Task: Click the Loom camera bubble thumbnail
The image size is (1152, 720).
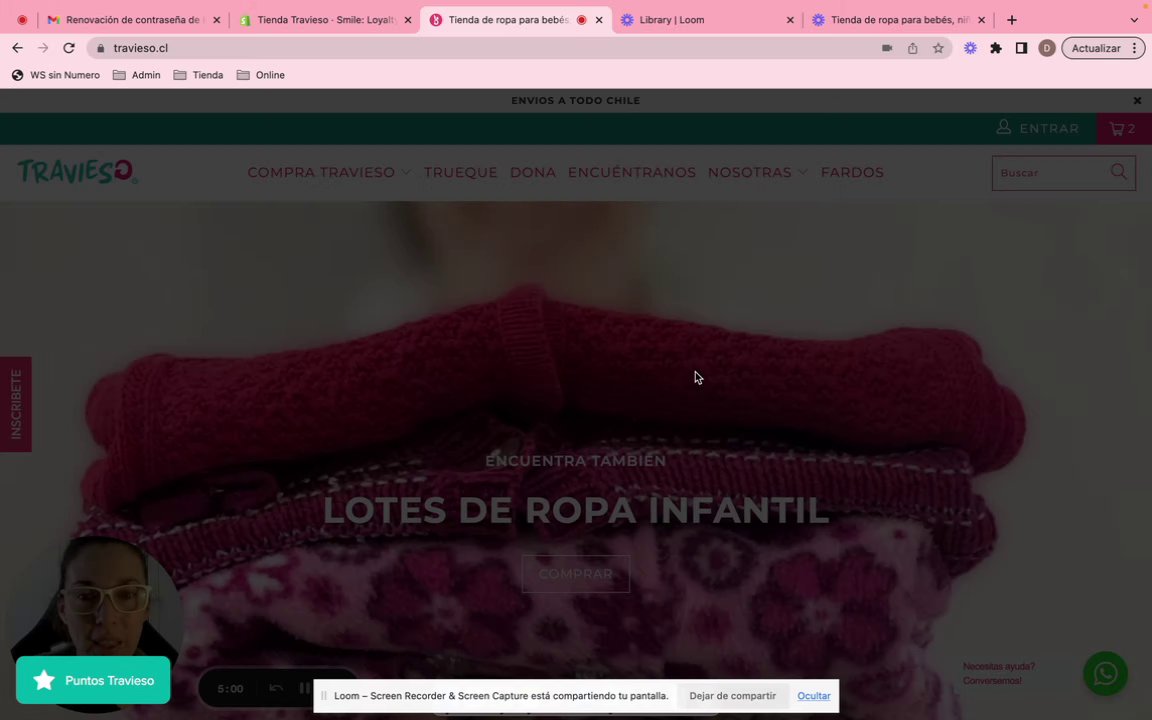Action: (x=97, y=597)
